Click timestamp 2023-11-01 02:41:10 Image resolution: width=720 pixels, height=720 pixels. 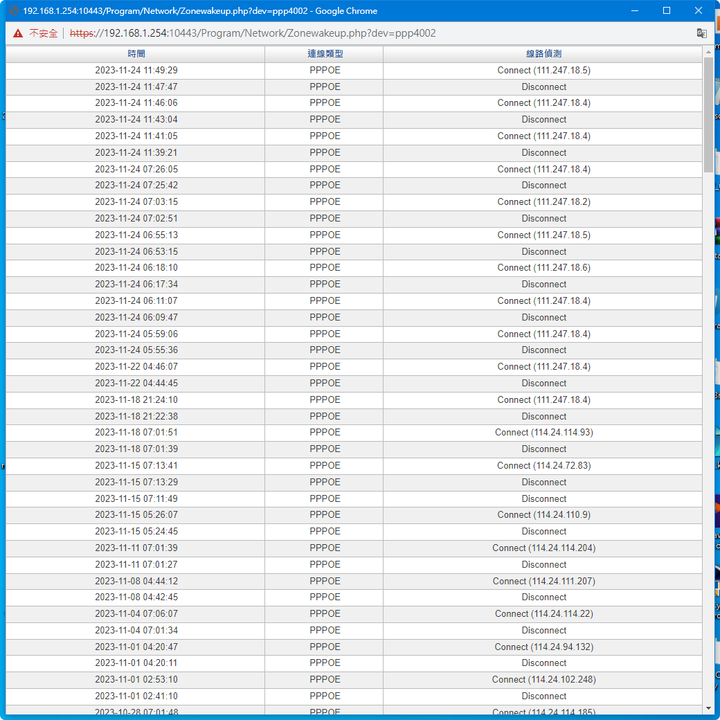pyautogui.click(x=136, y=696)
